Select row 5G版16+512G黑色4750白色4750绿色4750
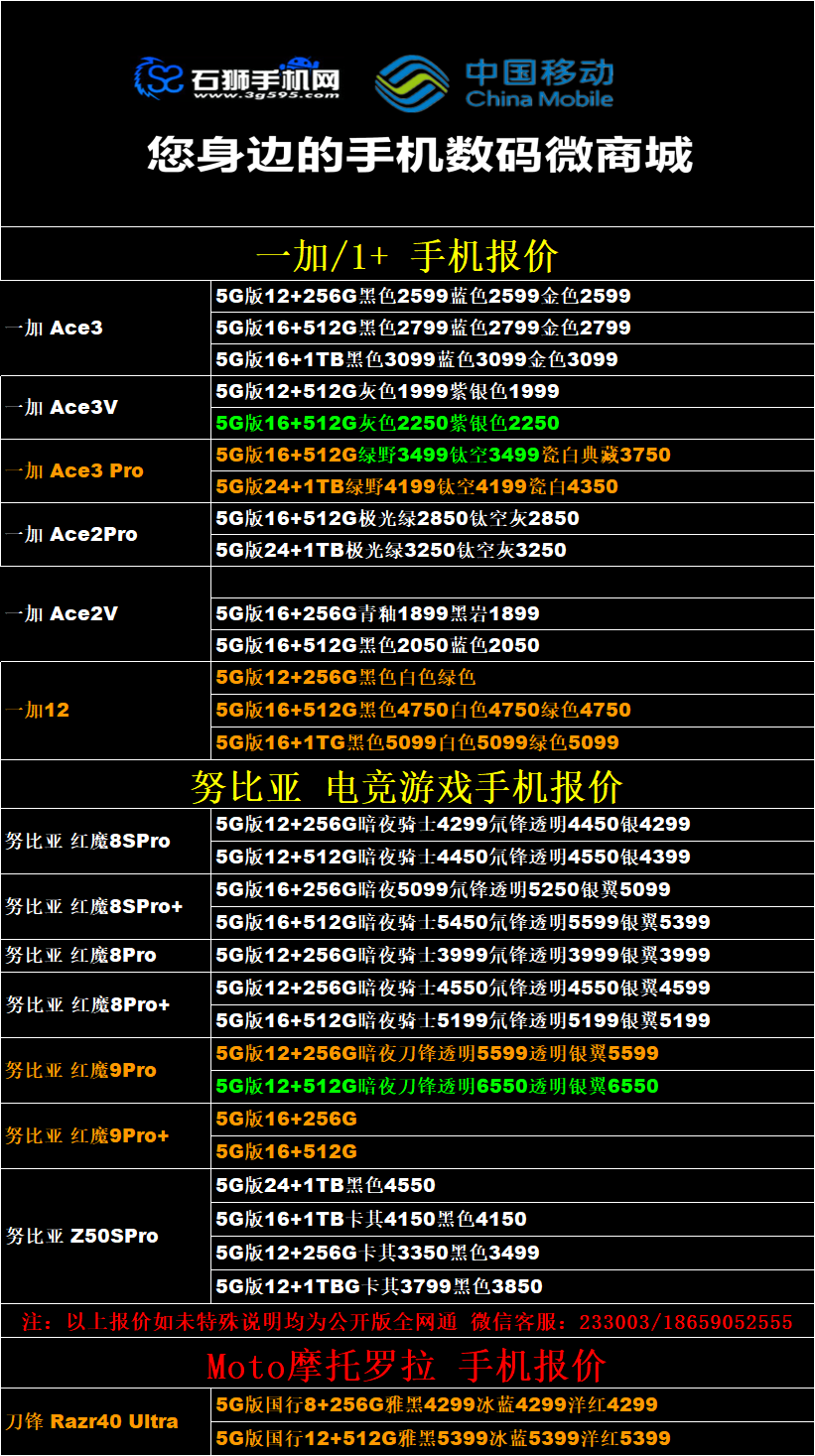The width and height of the screenshot is (815, 1456). (512, 710)
